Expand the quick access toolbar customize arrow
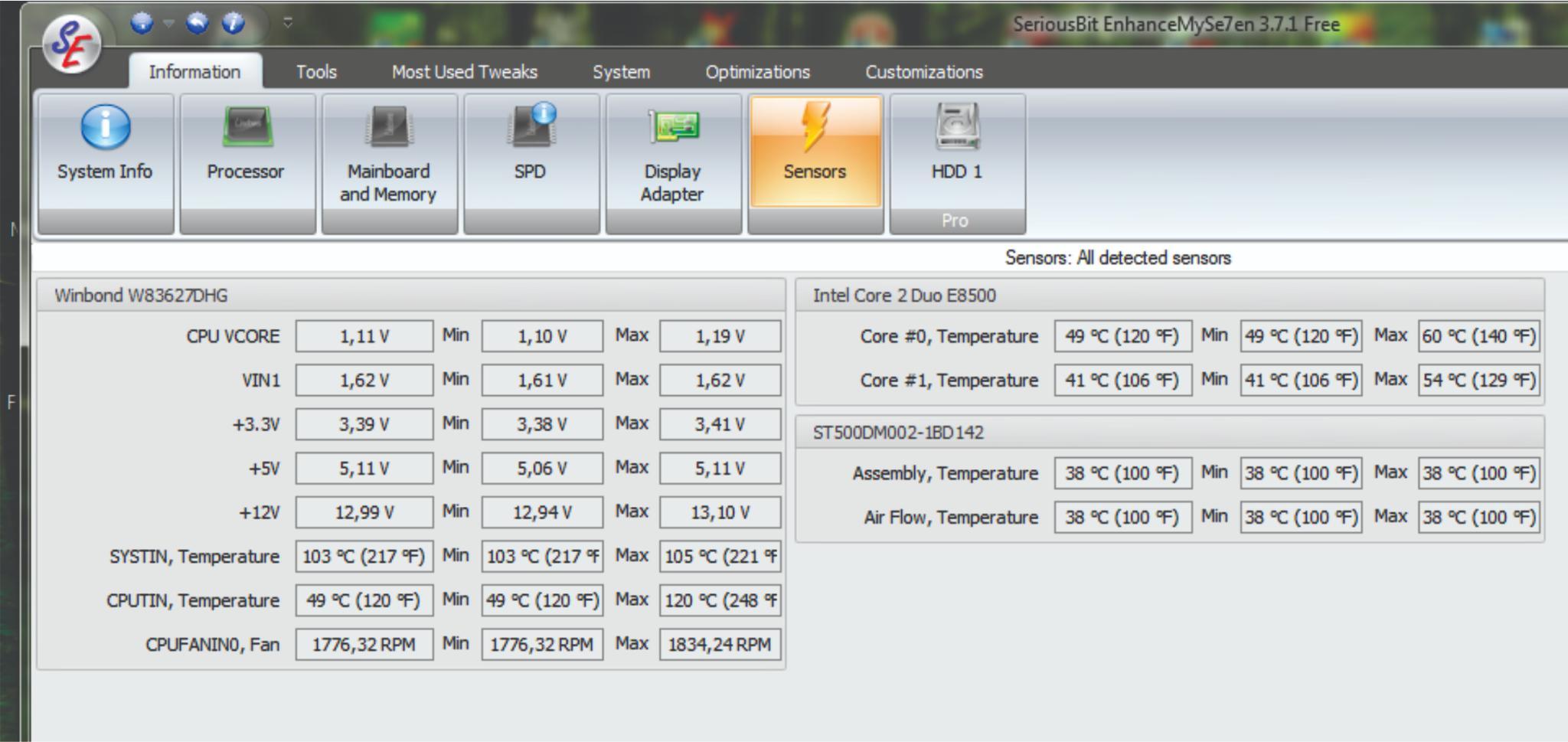The width and height of the screenshot is (1568, 742). tap(288, 23)
